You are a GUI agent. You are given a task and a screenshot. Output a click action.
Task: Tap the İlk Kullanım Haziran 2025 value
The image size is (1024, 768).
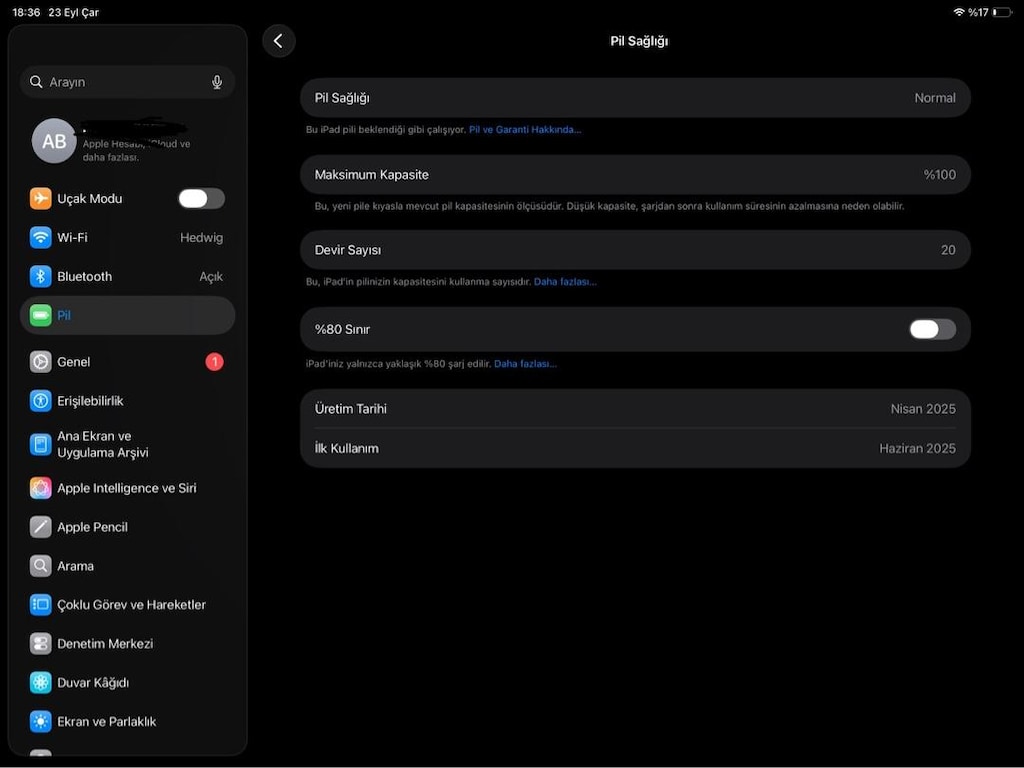pos(917,449)
